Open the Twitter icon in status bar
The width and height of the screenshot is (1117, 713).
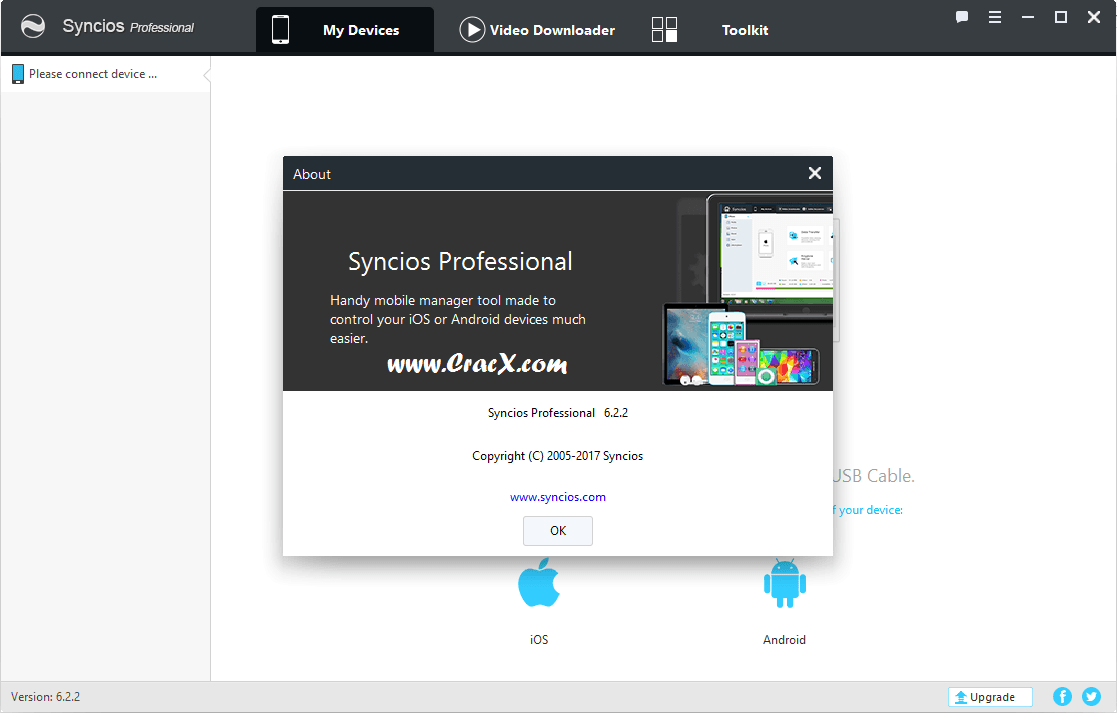click(x=1091, y=697)
